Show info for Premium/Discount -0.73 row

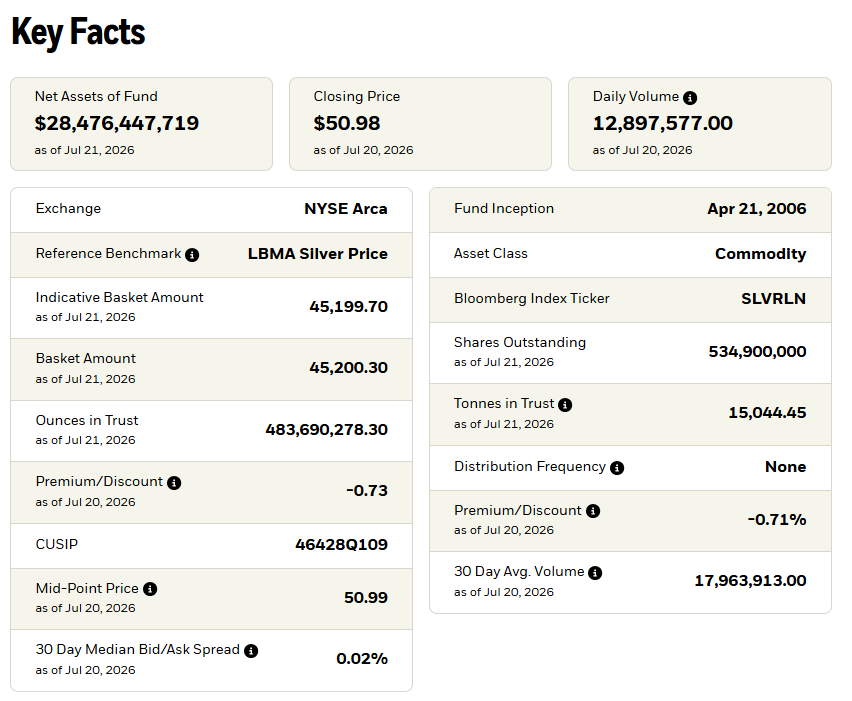(x=174, y=483)
